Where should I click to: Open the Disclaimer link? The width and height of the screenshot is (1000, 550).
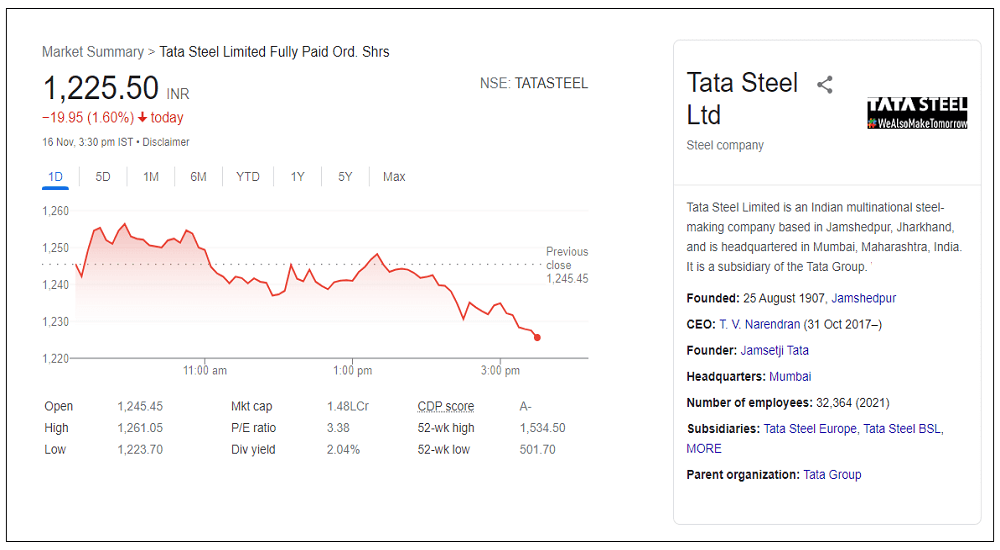pyautogui.click(x=166, y=142)
